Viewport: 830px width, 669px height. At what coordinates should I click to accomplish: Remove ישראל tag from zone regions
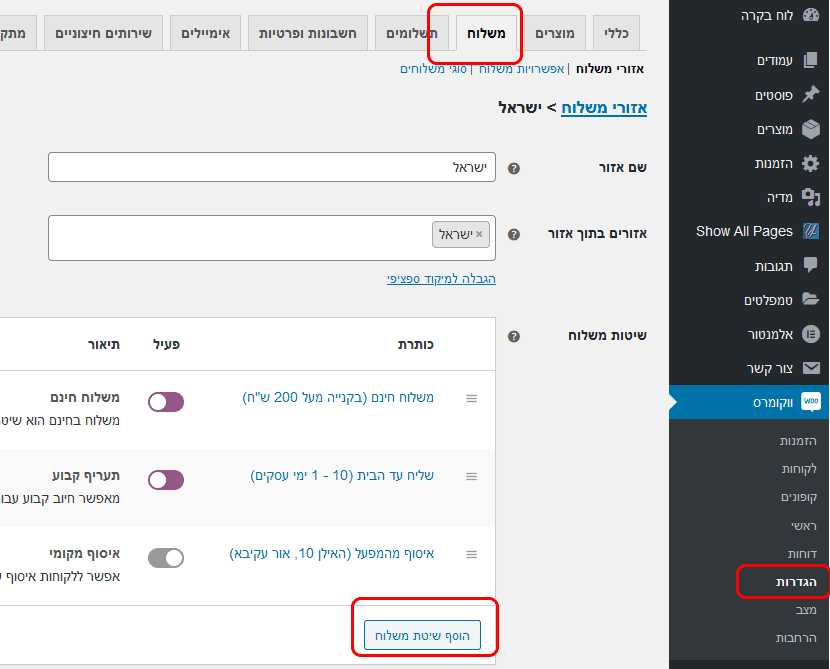tap(479, 234)
